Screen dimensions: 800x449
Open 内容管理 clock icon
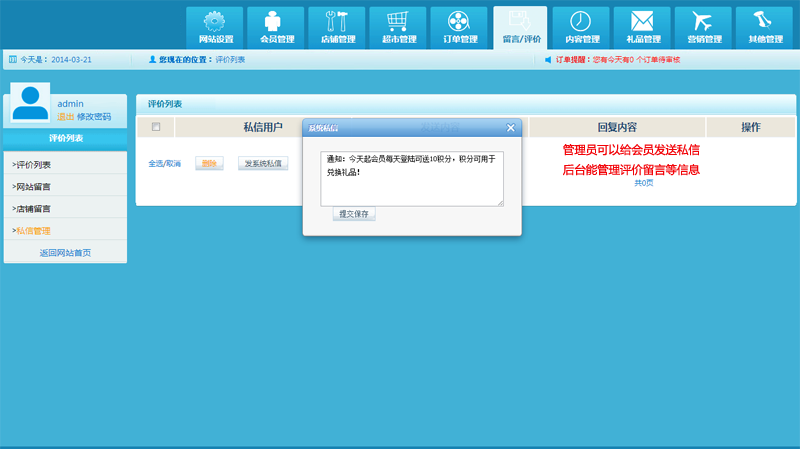581,21
